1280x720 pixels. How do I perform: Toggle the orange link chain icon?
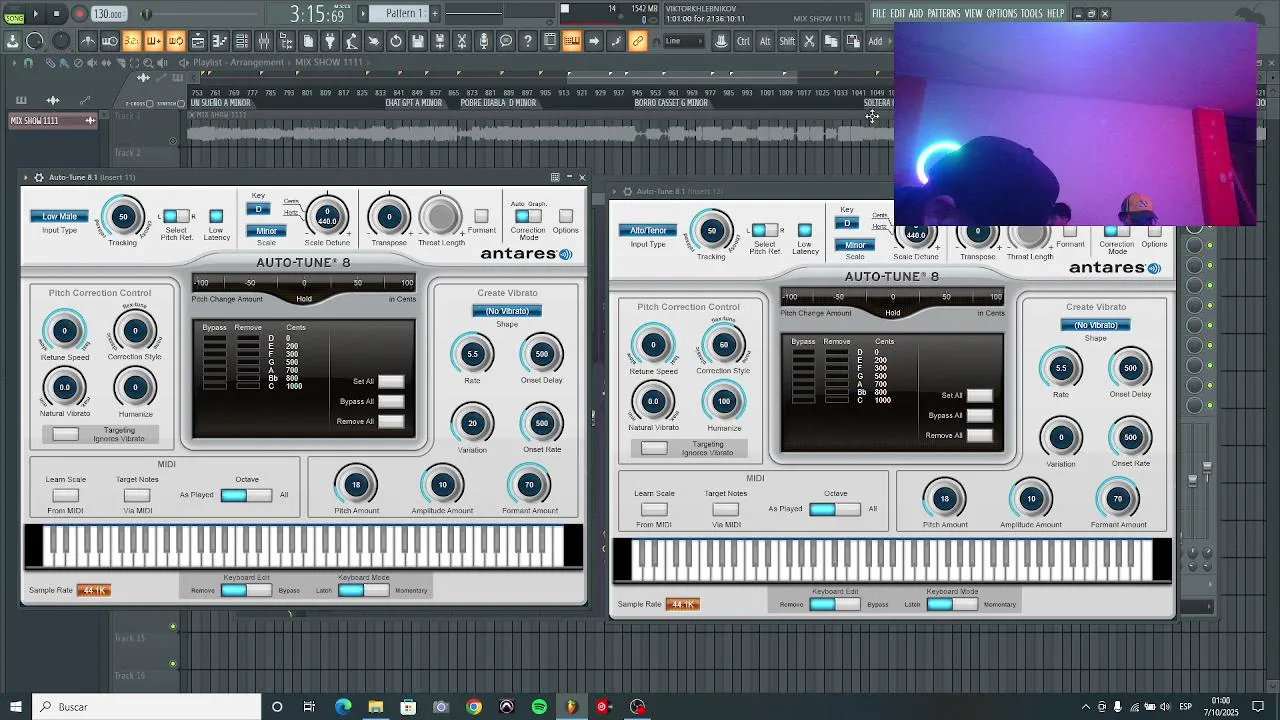pos(638,41)
